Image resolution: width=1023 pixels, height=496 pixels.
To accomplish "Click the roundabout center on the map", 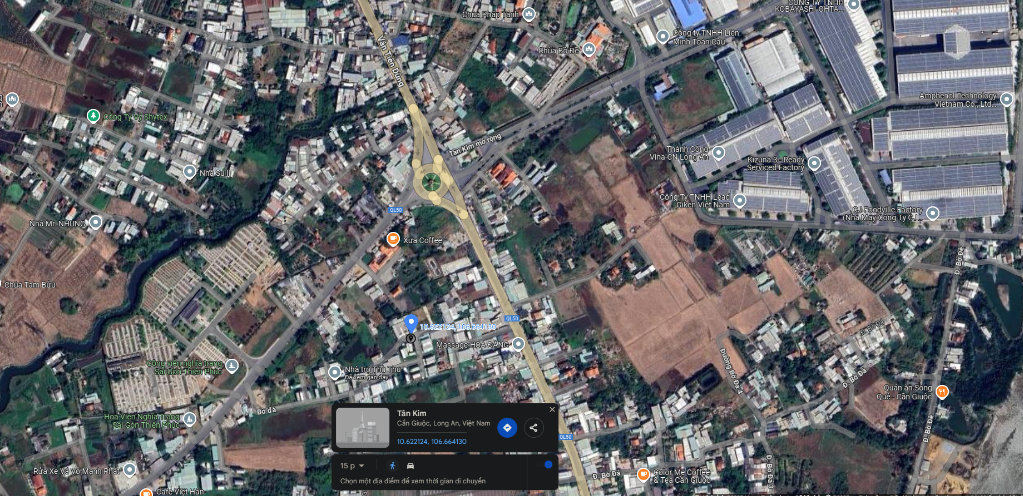I will 431,182.
